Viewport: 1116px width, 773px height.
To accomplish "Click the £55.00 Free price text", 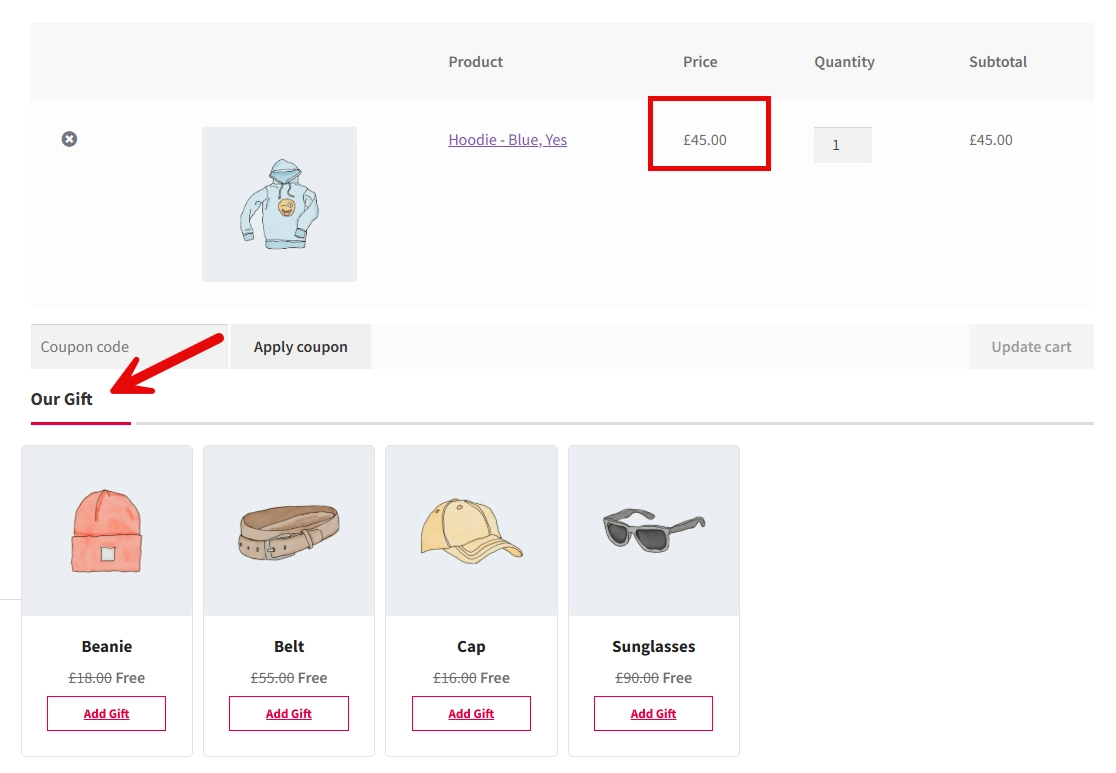I will point(289,678).
